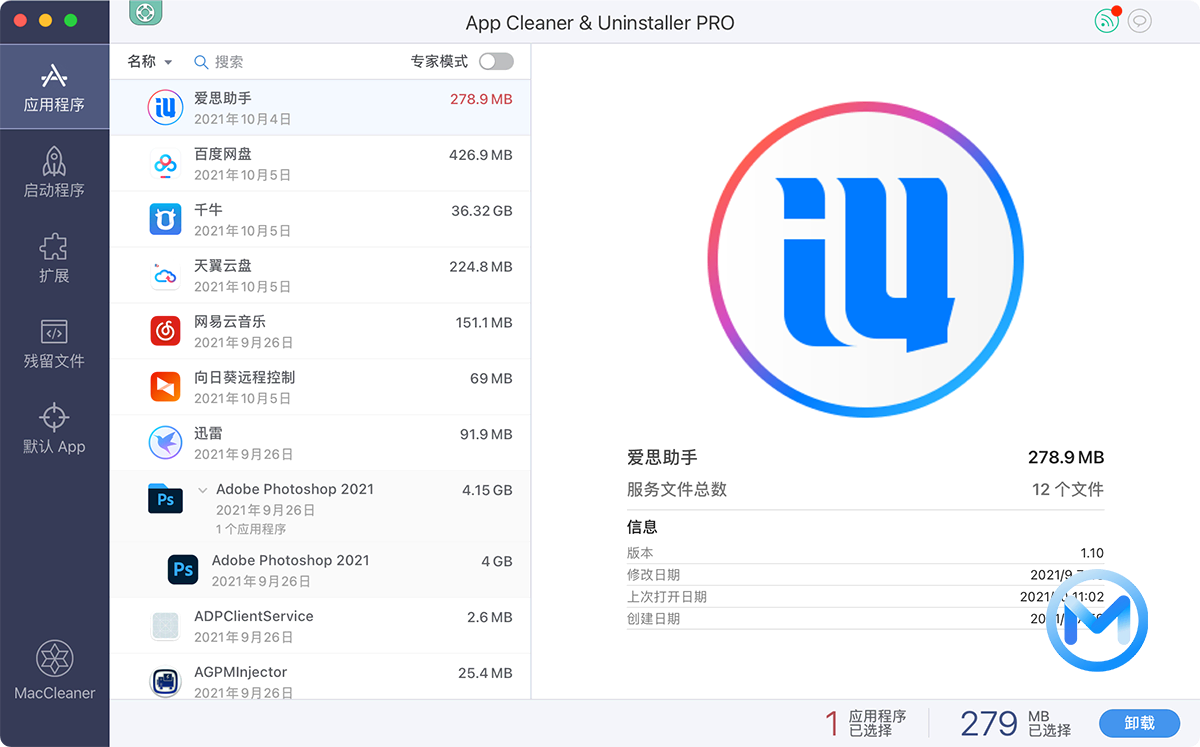Click the 278.9 MB size label of 爱思助手

(481, 99)
